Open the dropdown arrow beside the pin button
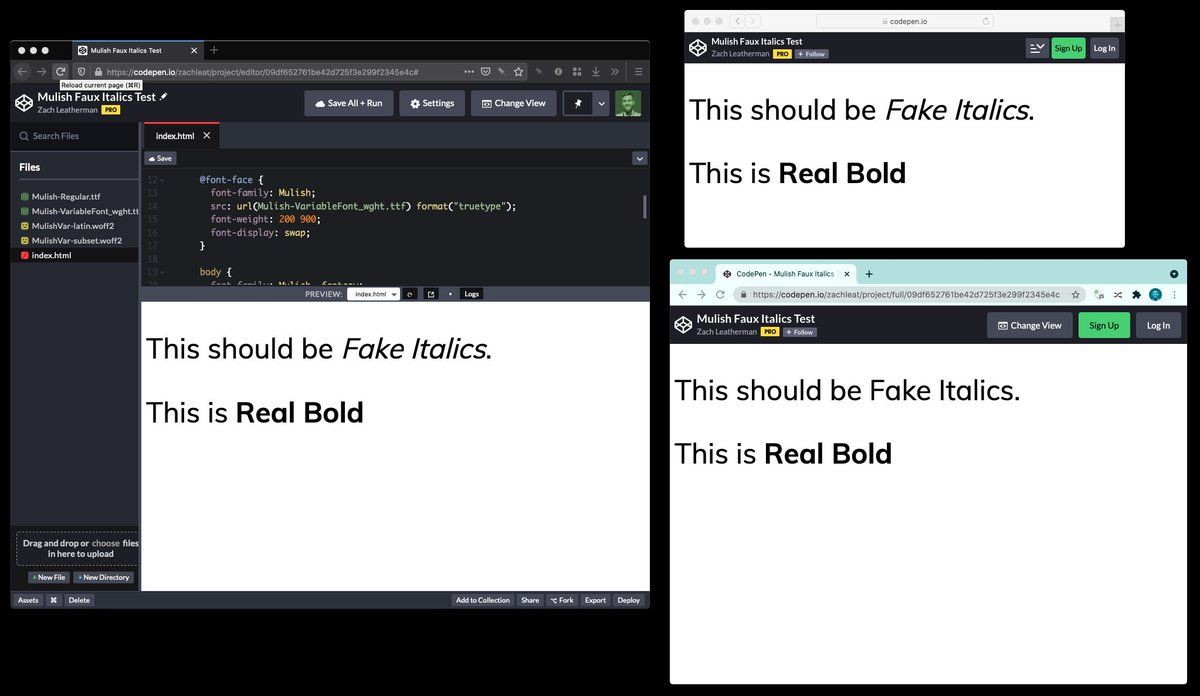The image size is (1200, 696). click(601, 103)
